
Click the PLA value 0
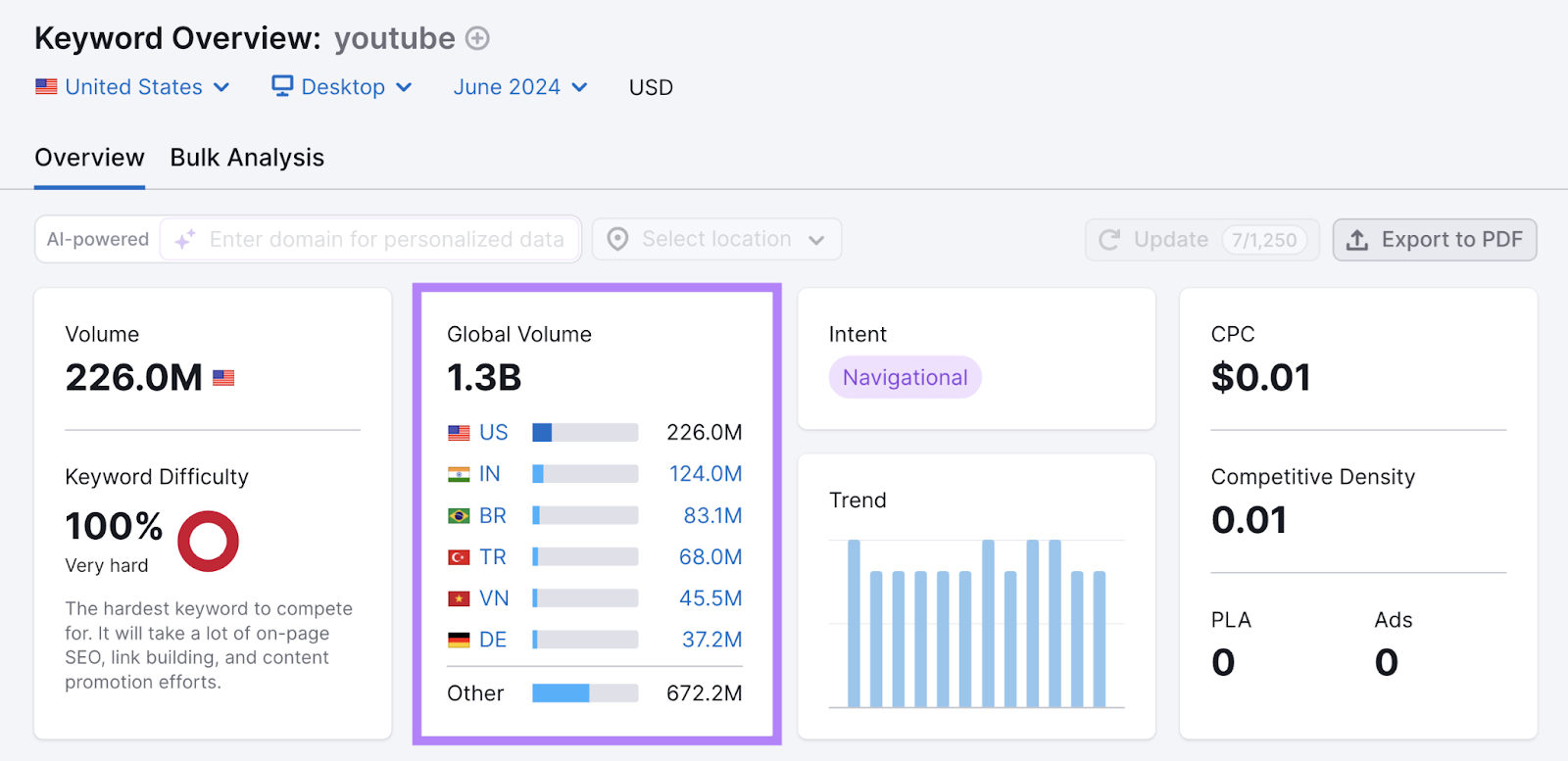[1223, 663]
